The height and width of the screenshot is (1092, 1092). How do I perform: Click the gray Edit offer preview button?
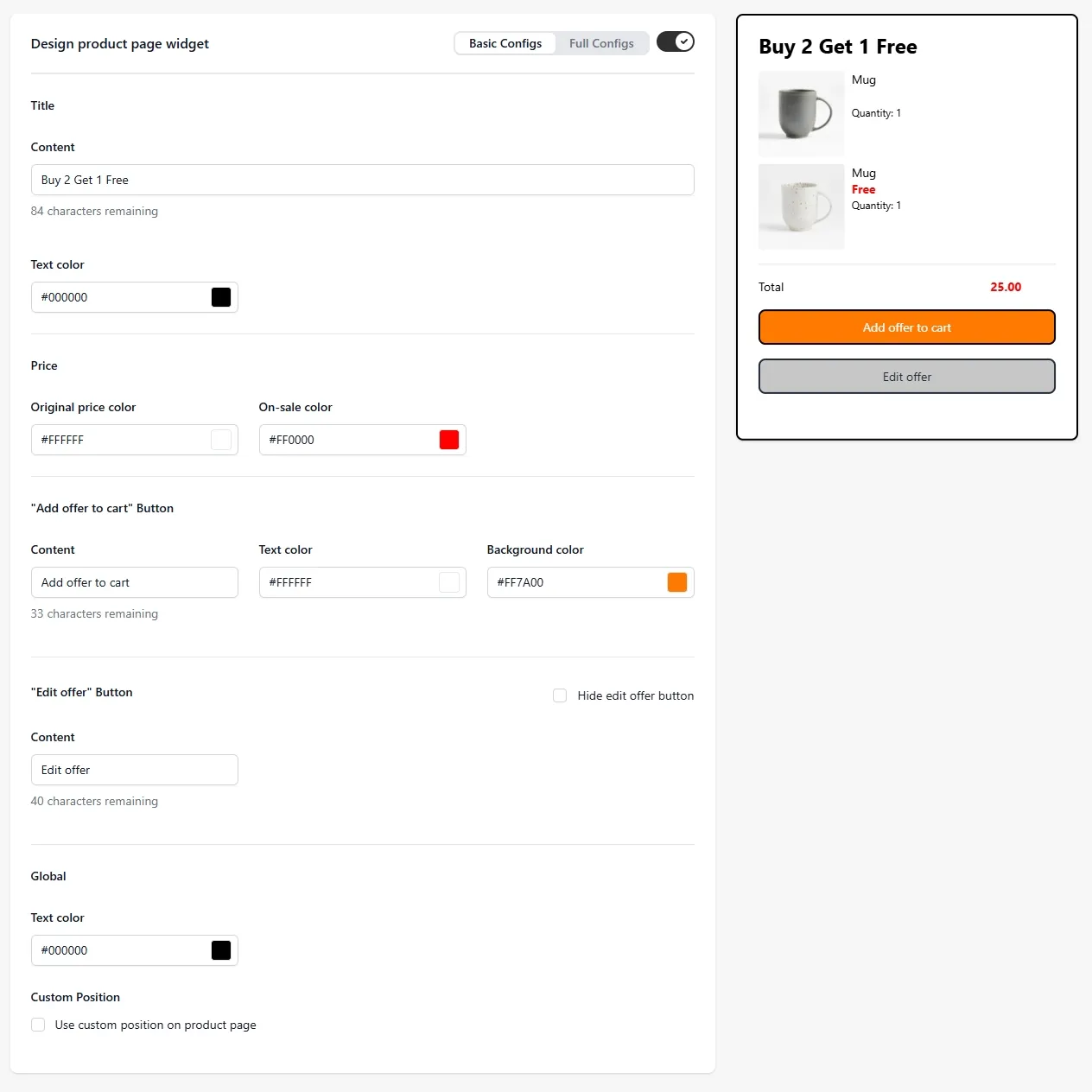(907, 377)
